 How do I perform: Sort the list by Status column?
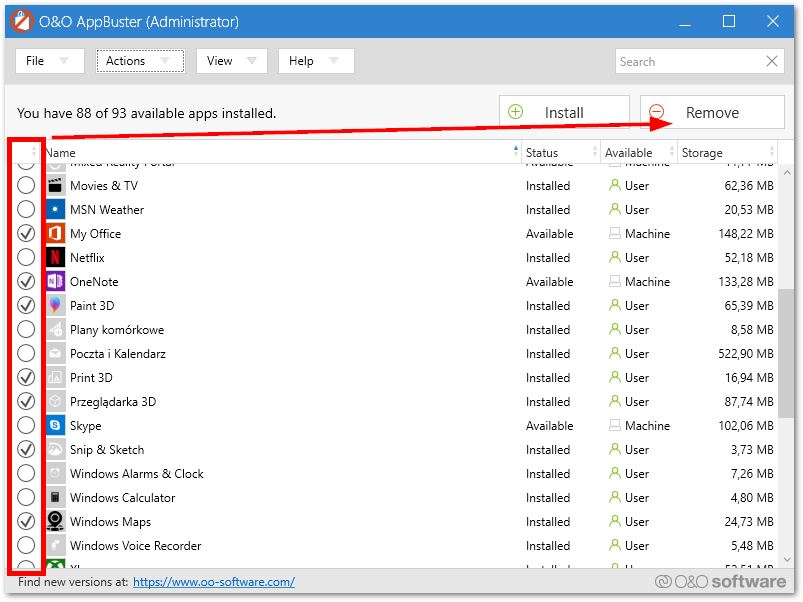click(561, 153)
